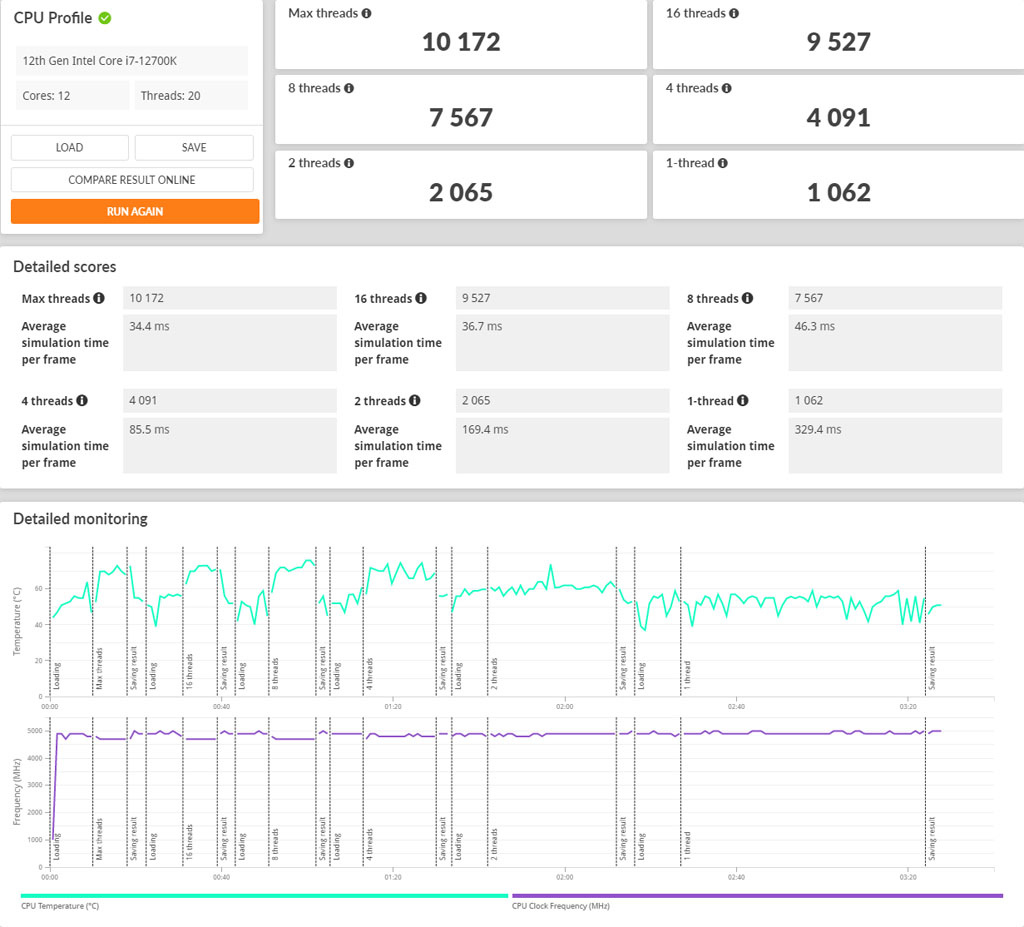Click the 1 thread marker in the temperature chart
Image resolution: width=1024 pixels, height=927 pixels.
[x=687, y=675]
